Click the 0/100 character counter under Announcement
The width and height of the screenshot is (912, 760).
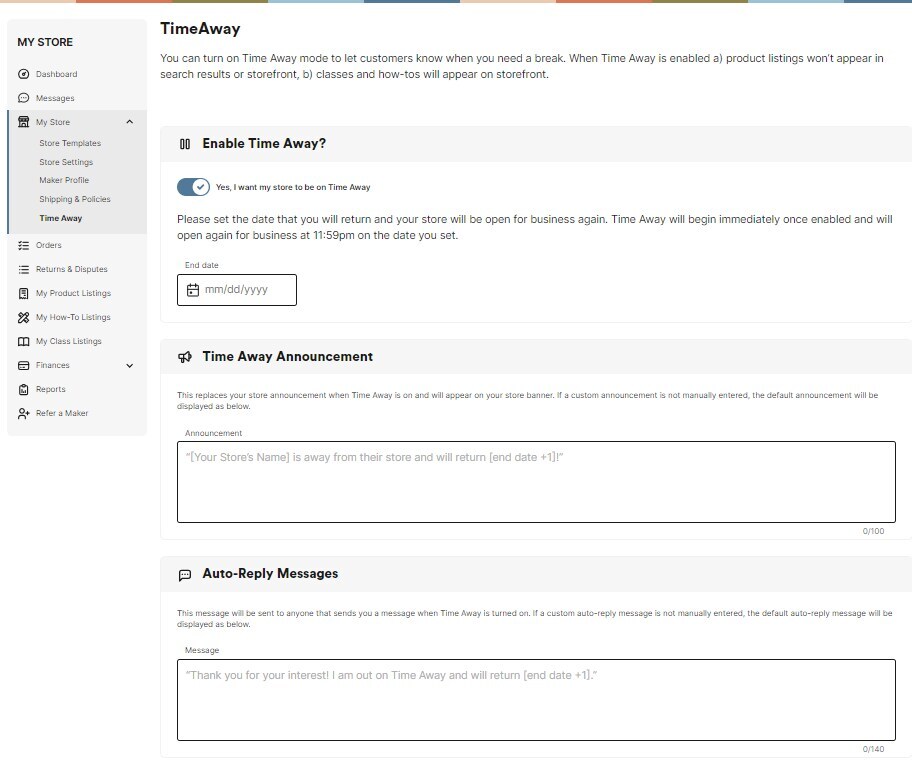coord(873,531)
